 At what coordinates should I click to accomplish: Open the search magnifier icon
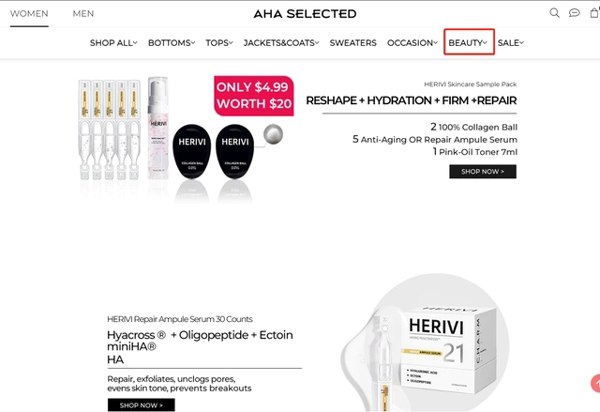(554, 13)
